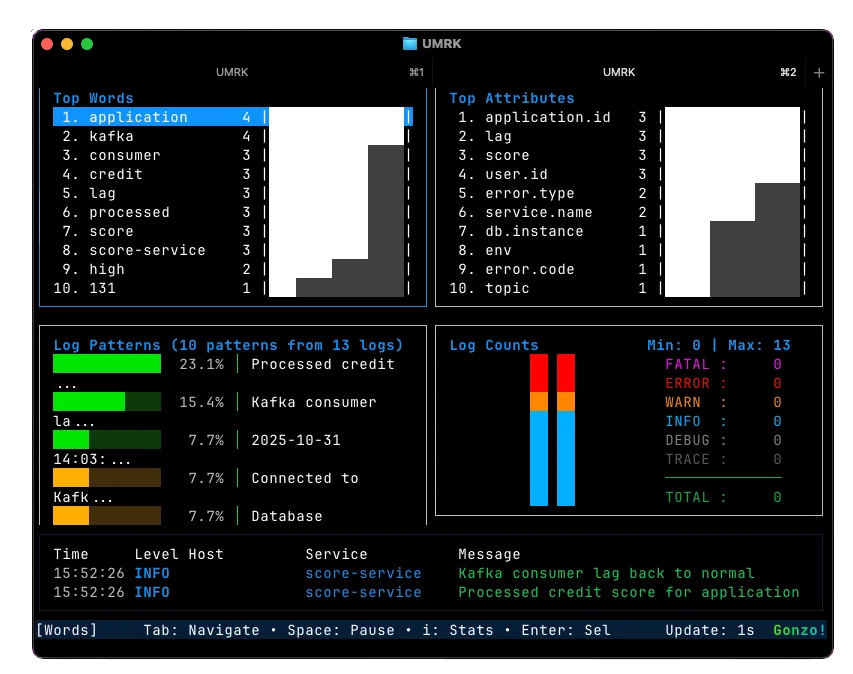Viewport: 853px width, 674px height.
Task: Switch to the first UMRK tab
Action: coord(232,73)
